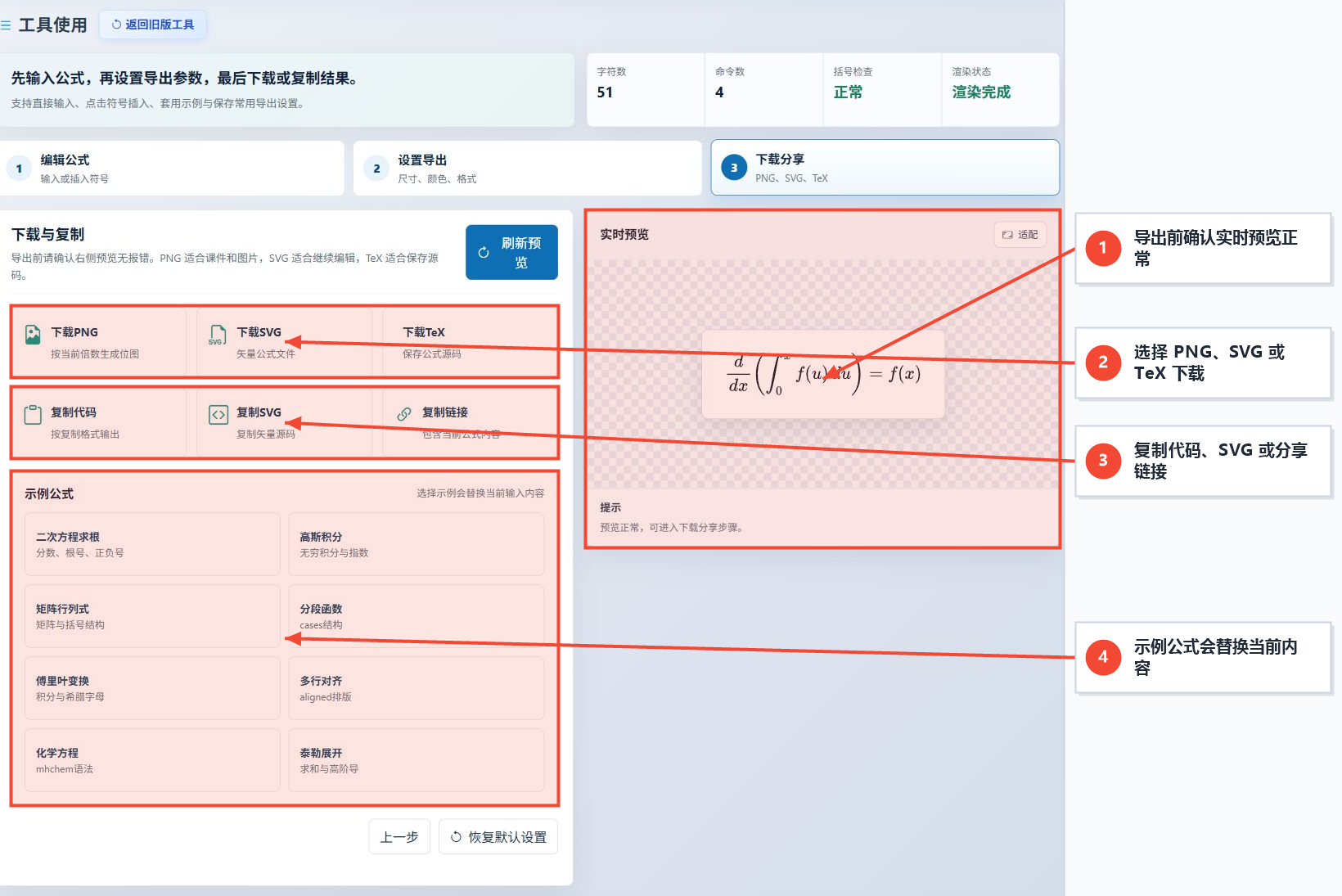The width and height of the screenshot is (1342, 896).
Task: Select step 3 下载分享 tab
Action: point(885,168)
